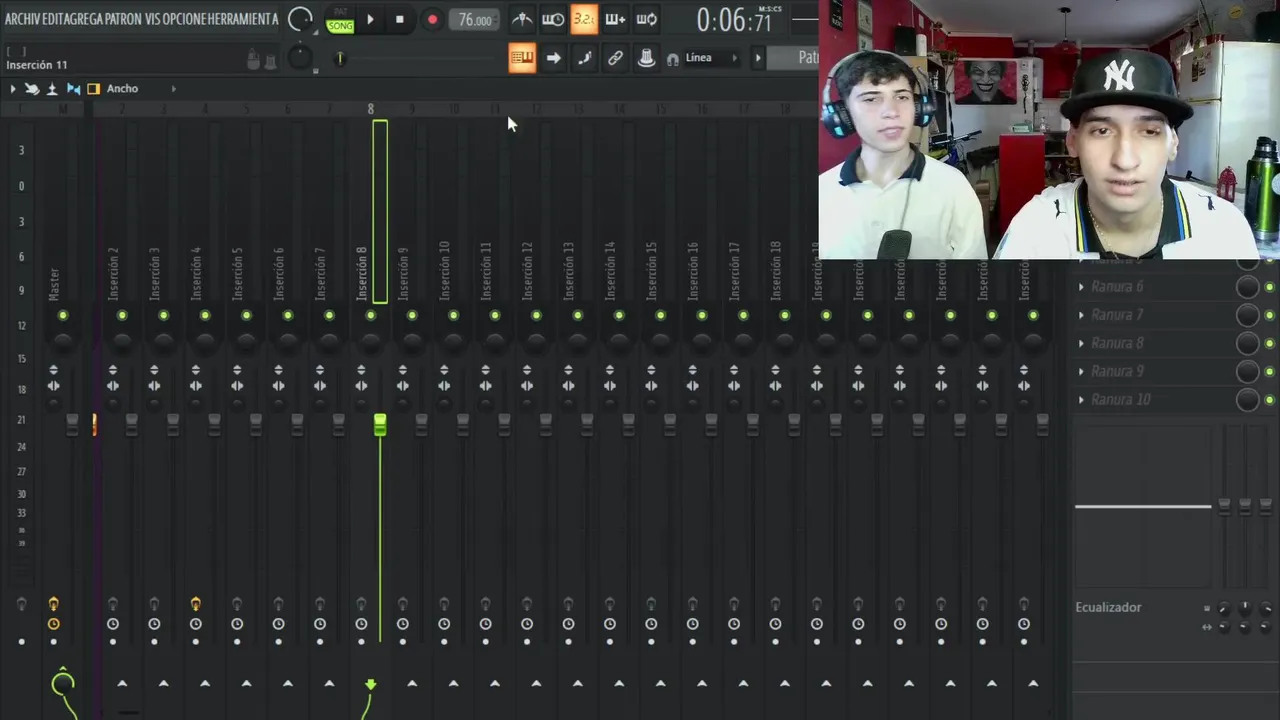This screenshot has height=720, width=1280.
Task: Click the chain link multilink icon
Action: pyautogui.click(x=615, y=58)
